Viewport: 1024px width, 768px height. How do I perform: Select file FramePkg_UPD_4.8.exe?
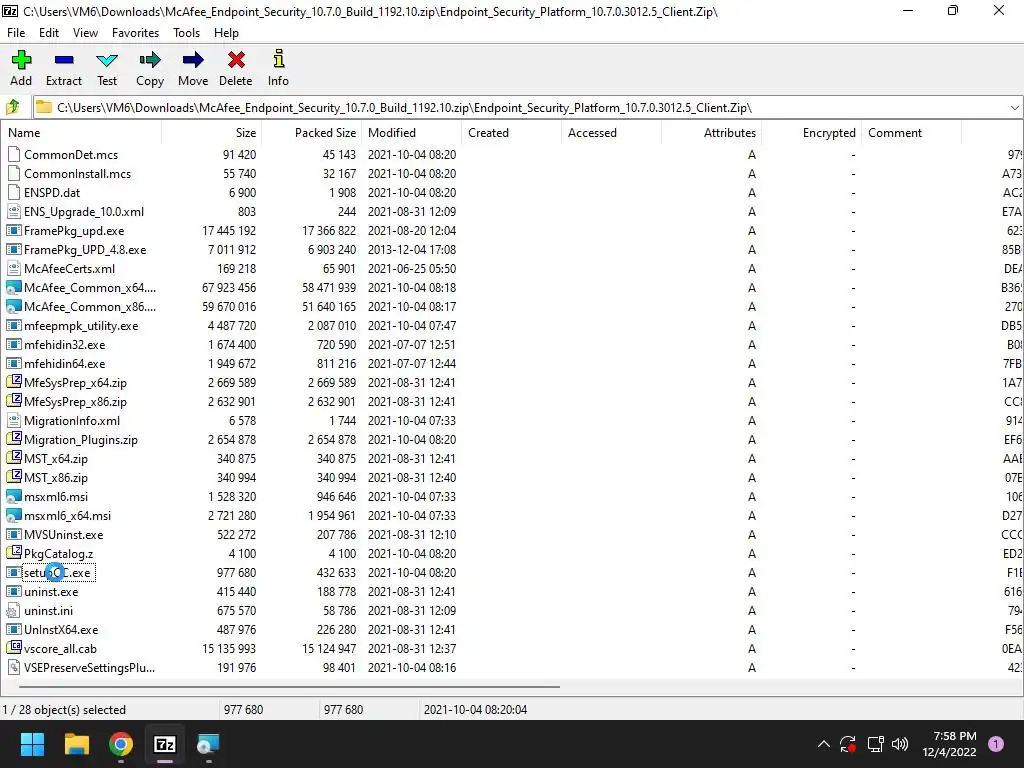tap(85, 249)
